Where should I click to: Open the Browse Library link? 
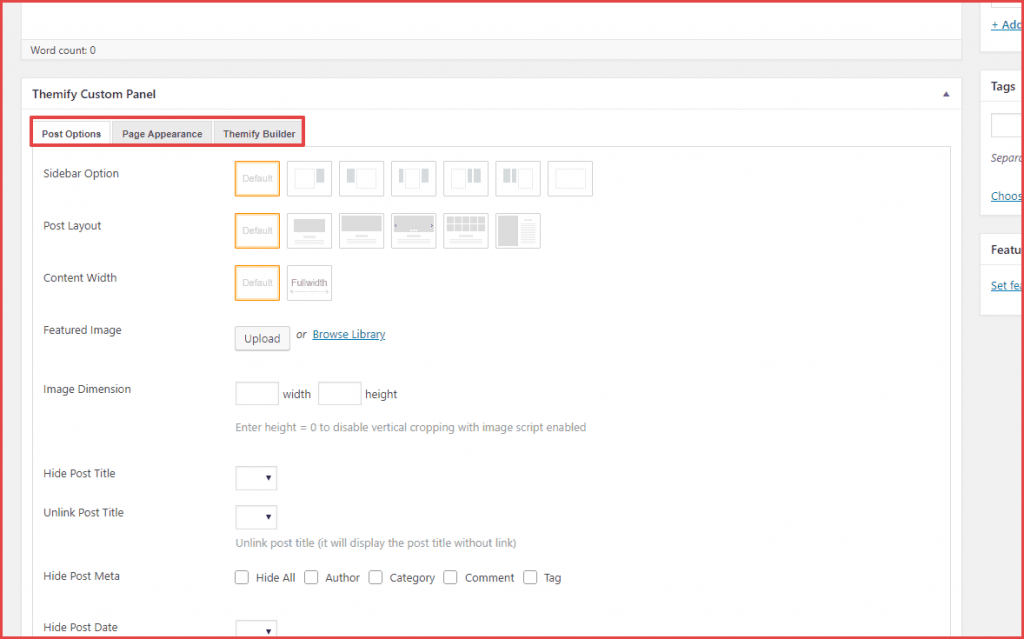point(349,335)
